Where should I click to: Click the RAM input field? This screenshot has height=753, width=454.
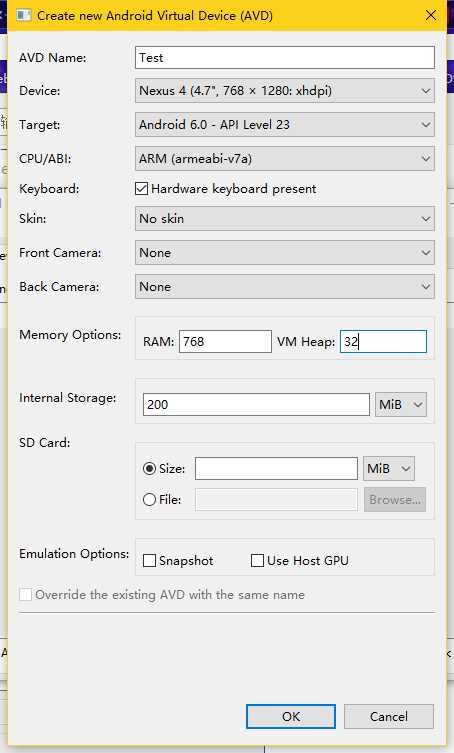[x=225, y=341]
